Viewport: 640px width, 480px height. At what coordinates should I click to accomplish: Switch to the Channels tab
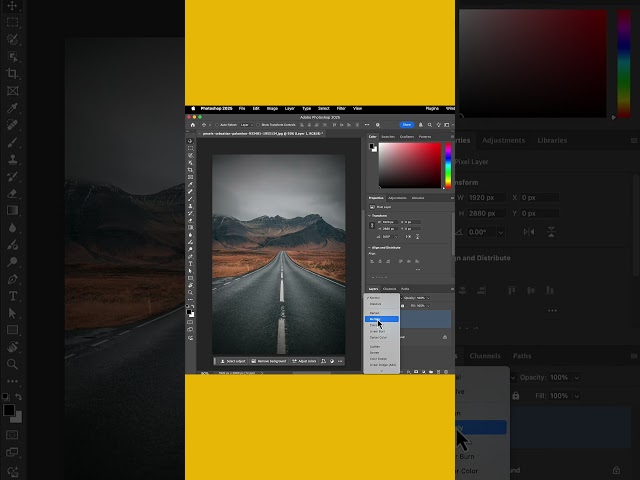tap(389, 289)
